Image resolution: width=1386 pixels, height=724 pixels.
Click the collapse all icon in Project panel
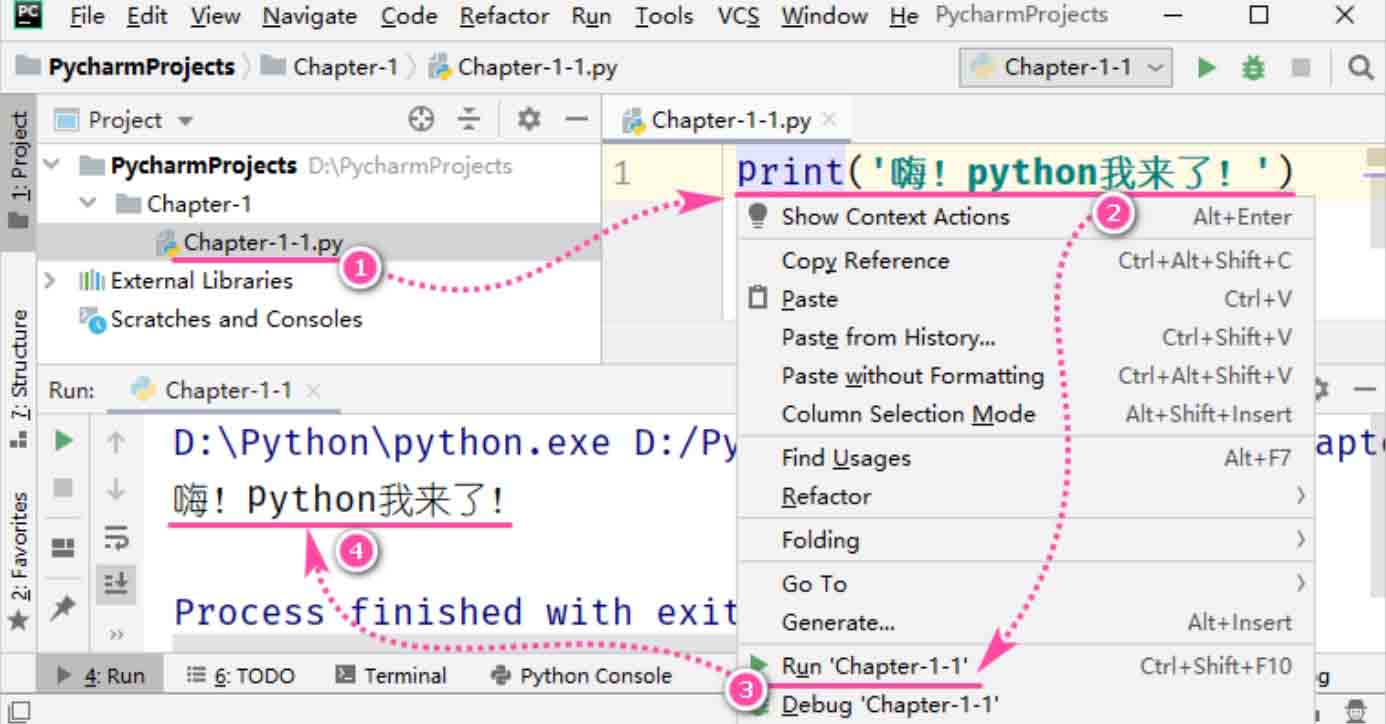pos(469,120)
